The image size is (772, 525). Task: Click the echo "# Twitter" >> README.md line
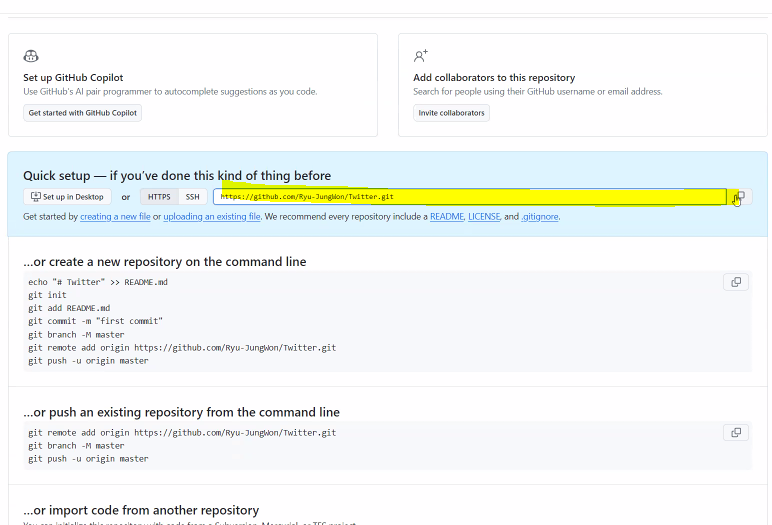[98, 282]
